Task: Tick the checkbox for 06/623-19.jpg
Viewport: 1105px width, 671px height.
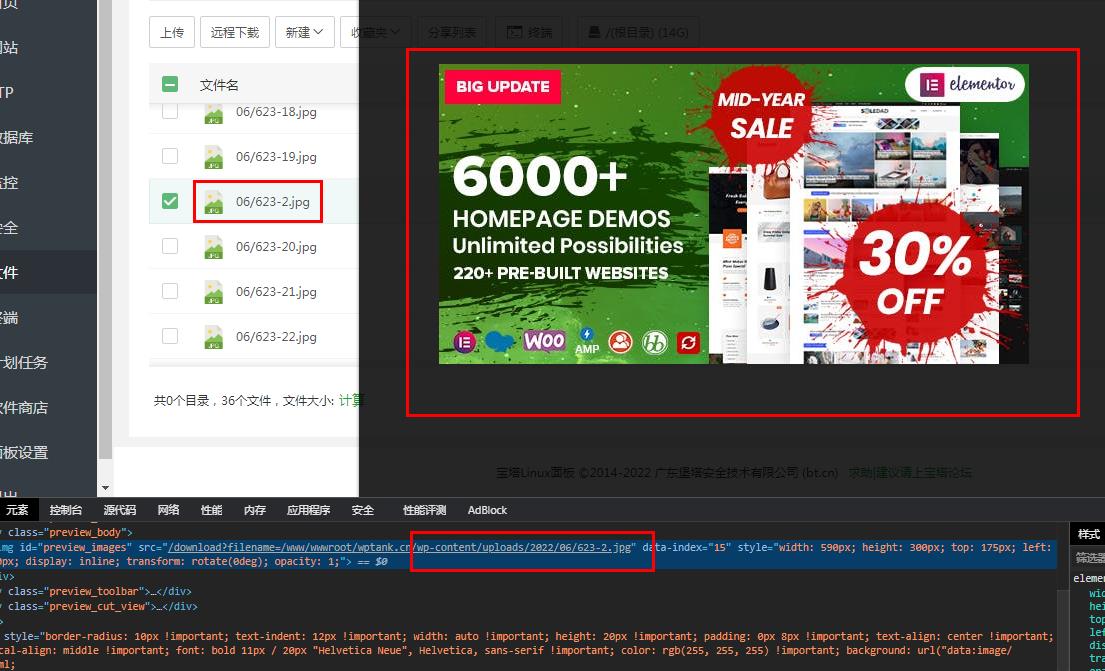Action: pos(170,156)
